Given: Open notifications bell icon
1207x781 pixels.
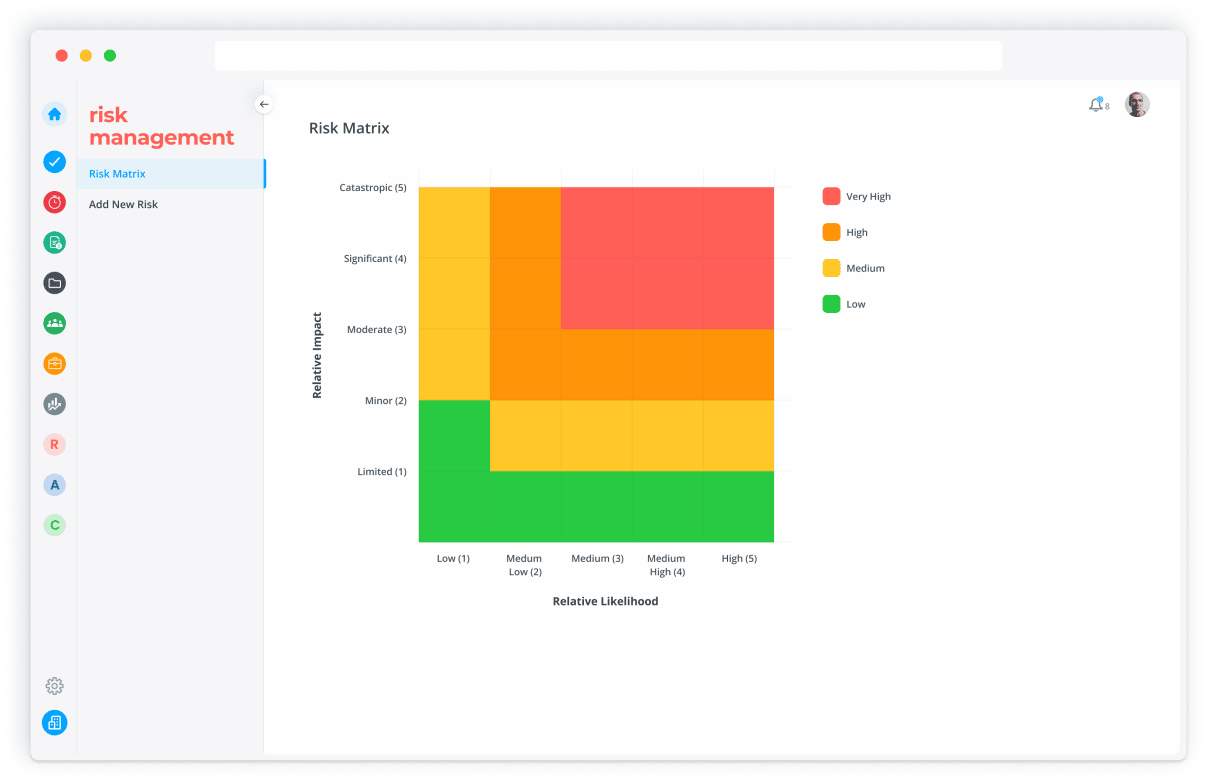Looking at the screenshot, I should 1096,105.
